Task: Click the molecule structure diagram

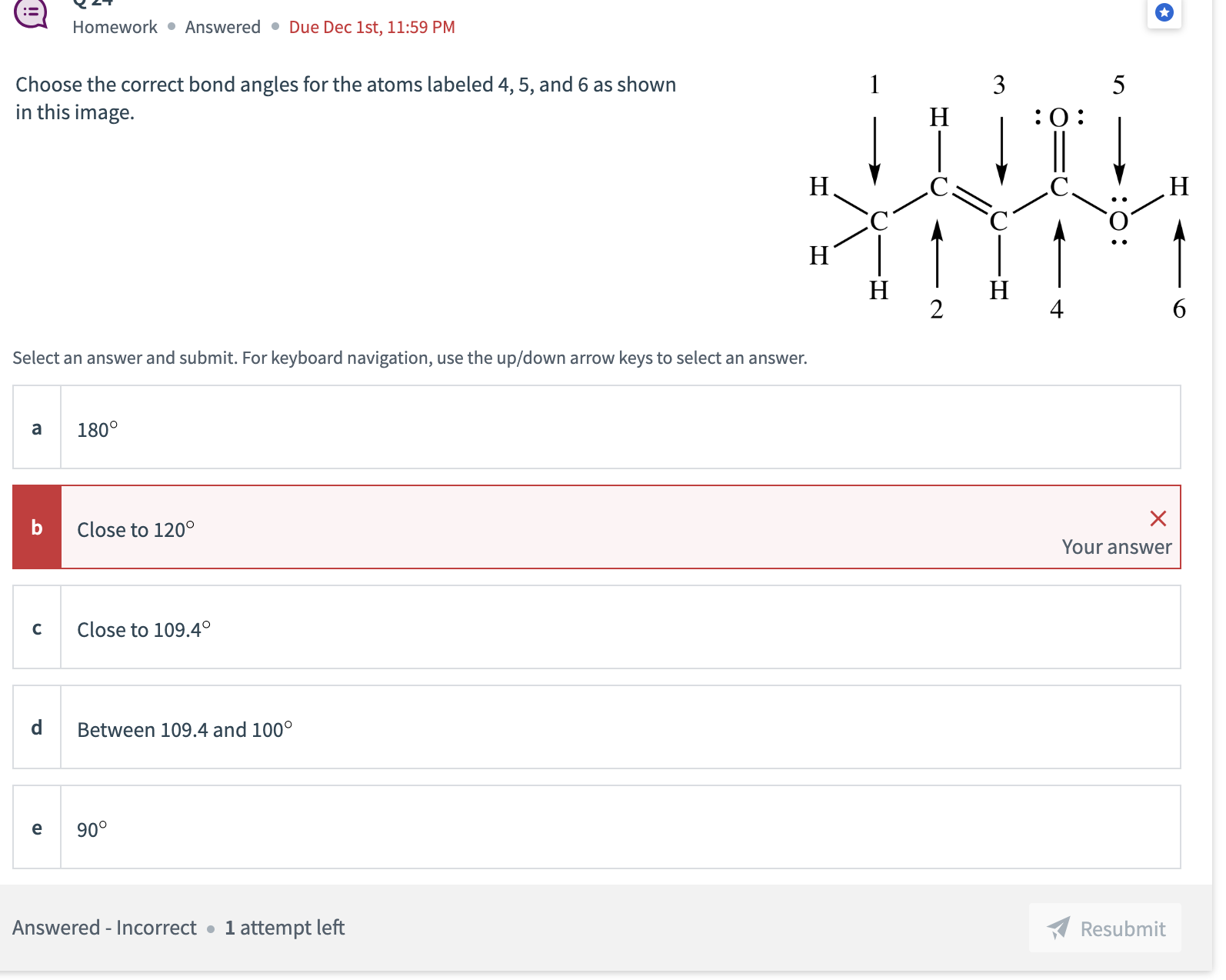Action: pos(999,197)
